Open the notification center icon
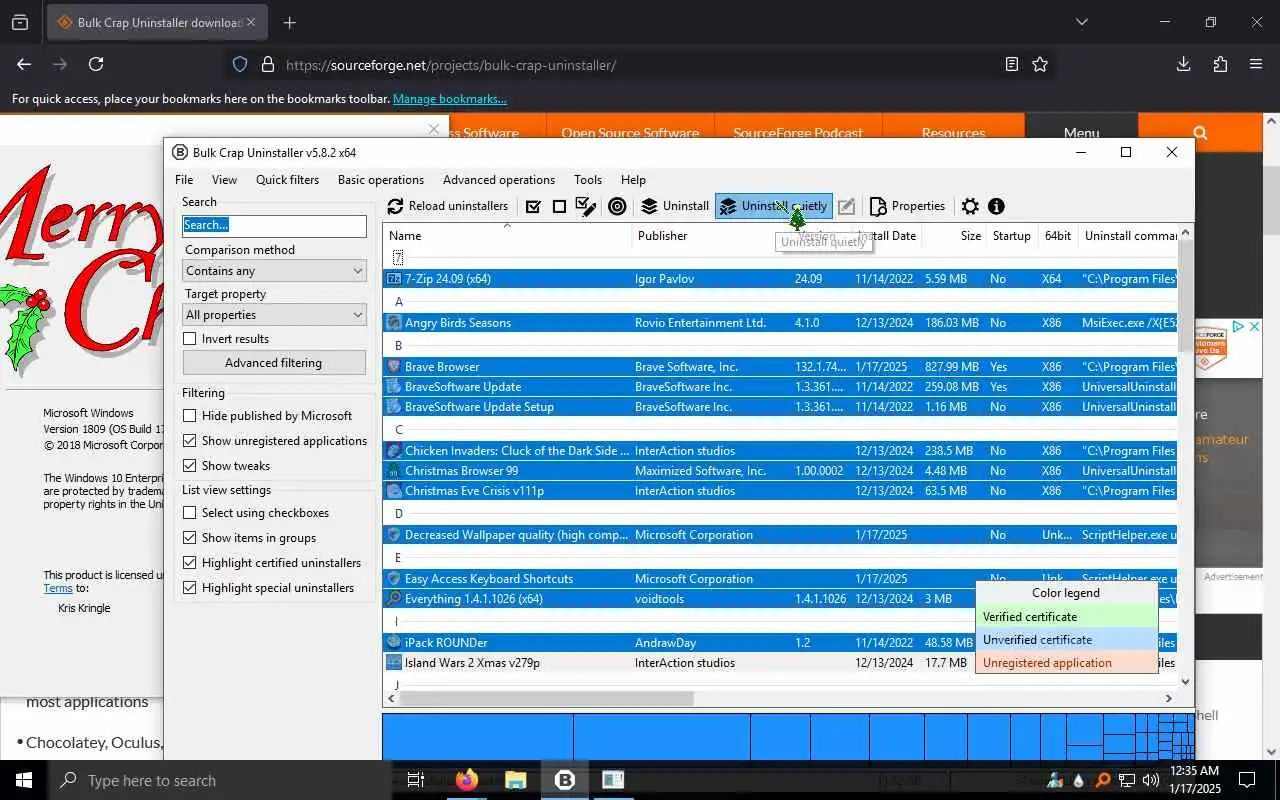 [x=1247, y=780]
